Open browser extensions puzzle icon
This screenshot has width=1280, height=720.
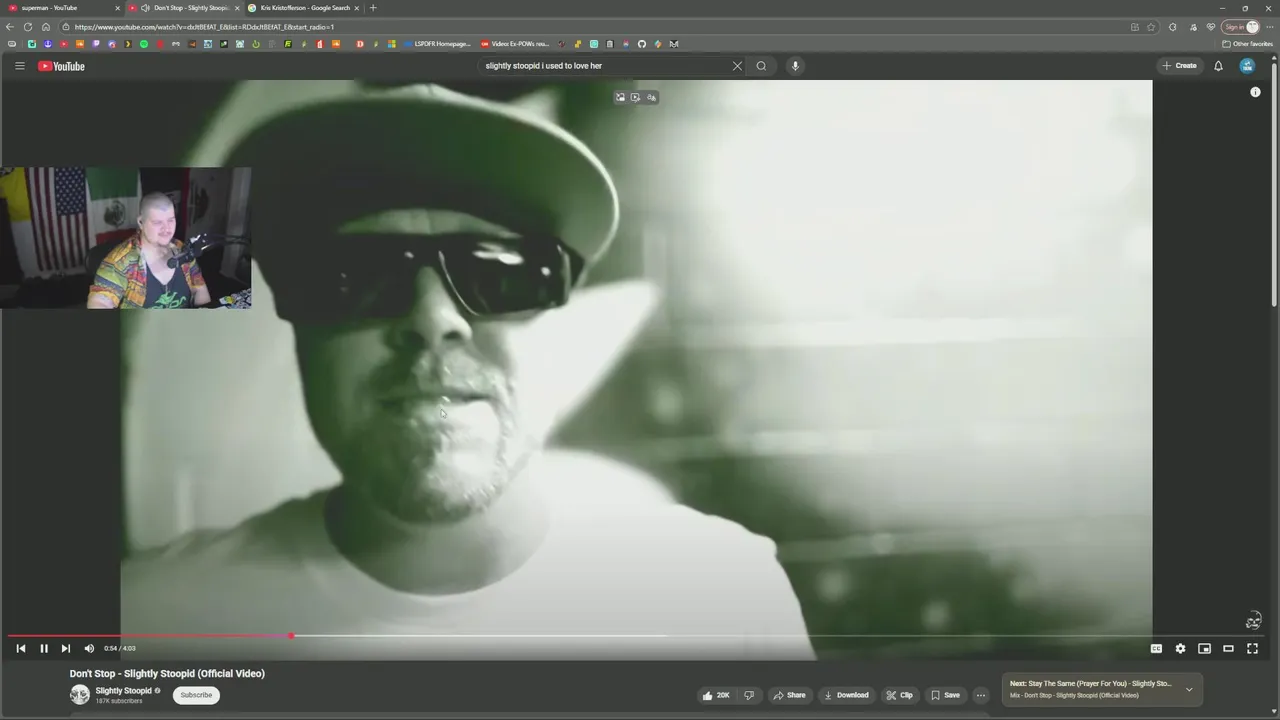pyautogui.click(x=1172, y=27)
